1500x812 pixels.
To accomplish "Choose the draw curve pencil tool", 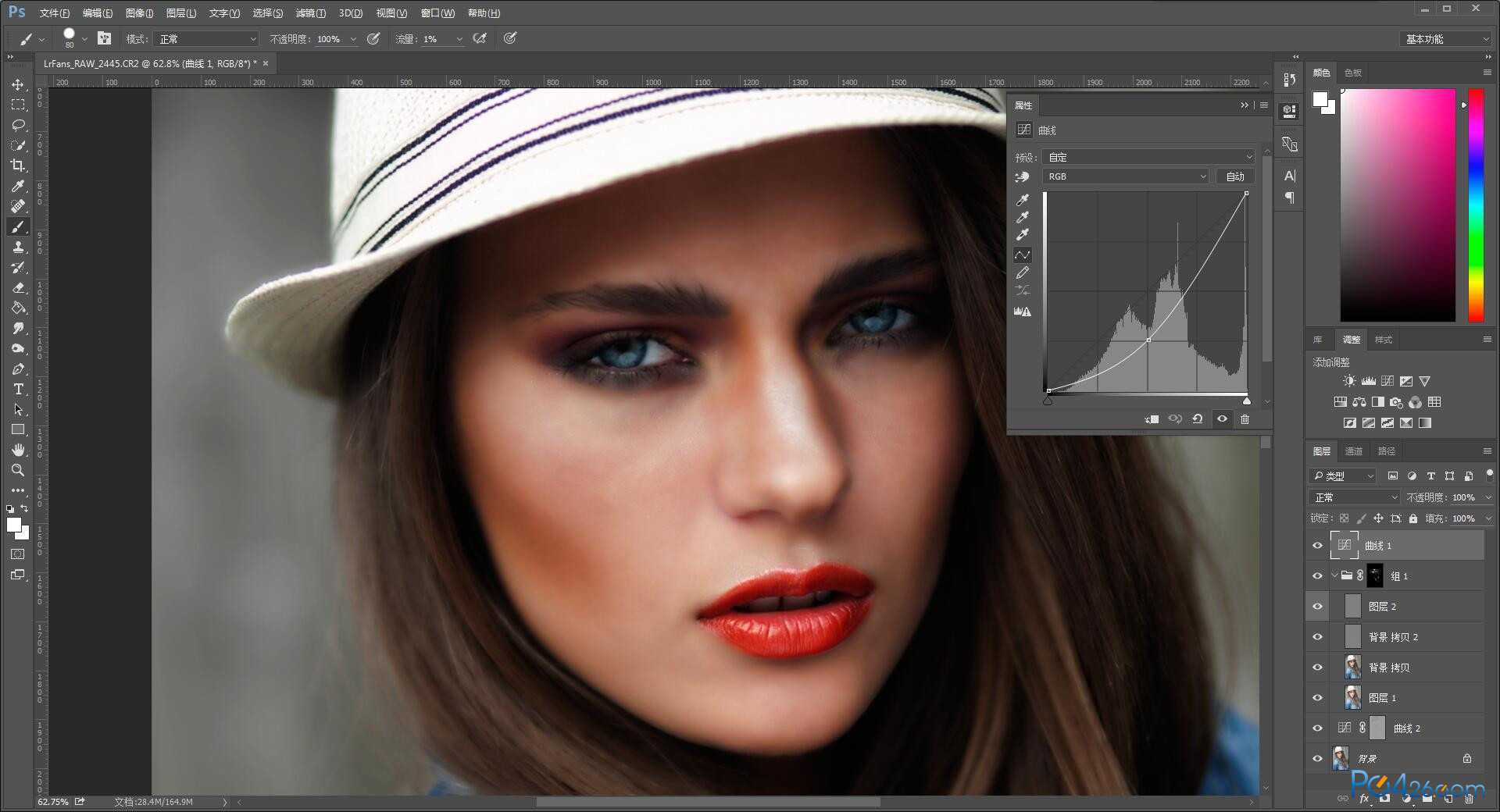I will pos(1022,273).
